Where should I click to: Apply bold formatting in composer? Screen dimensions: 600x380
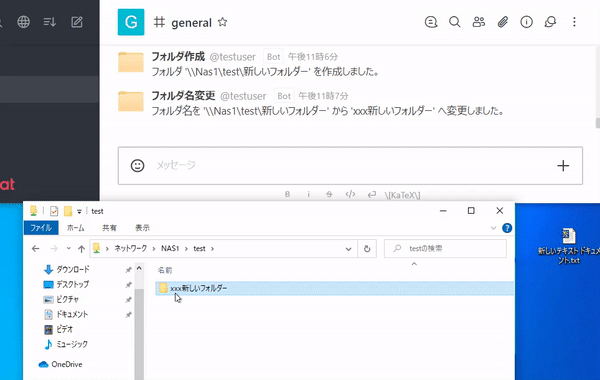[287, 194]
